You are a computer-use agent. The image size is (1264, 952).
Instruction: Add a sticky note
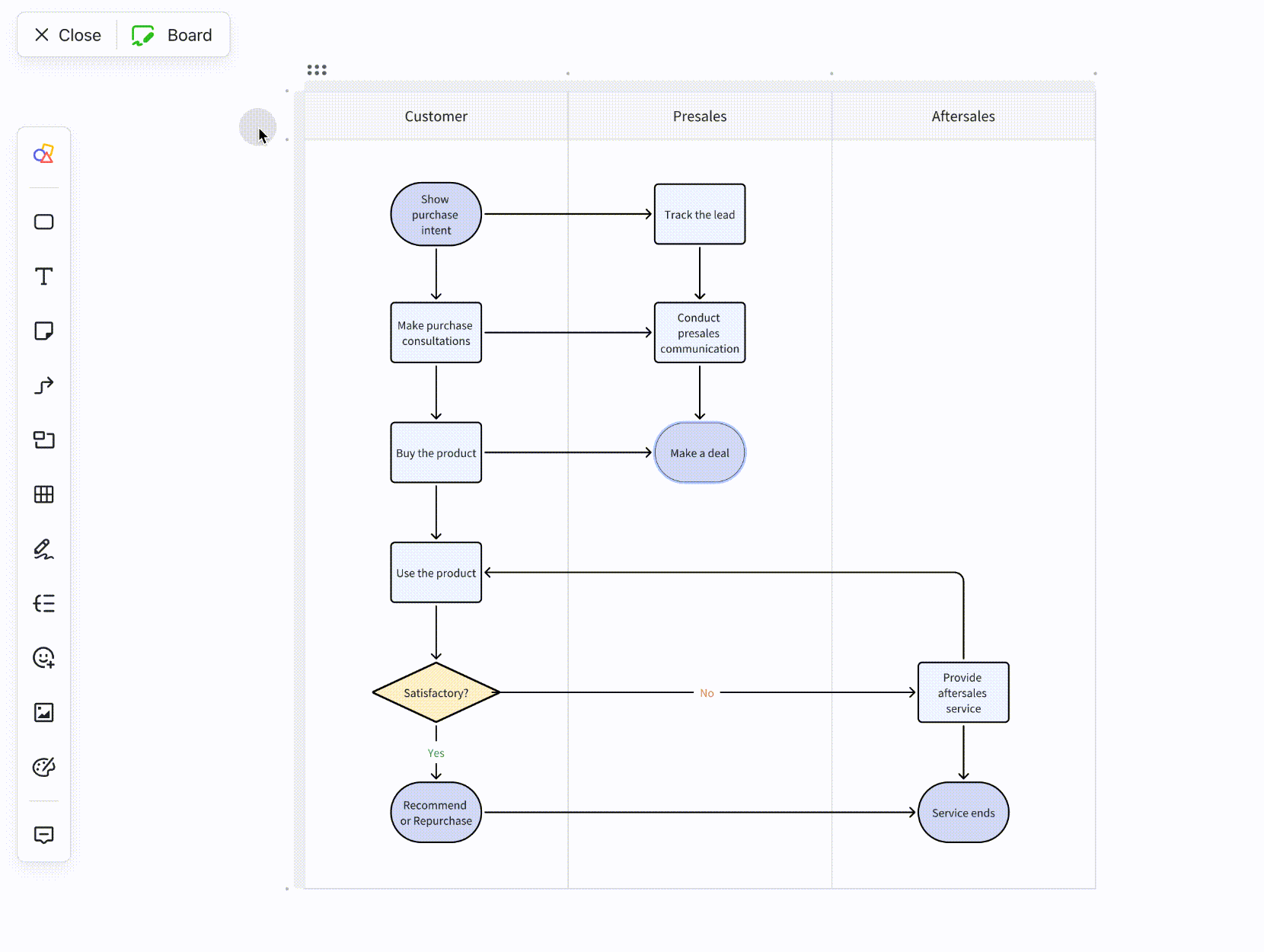click(43, 331)
